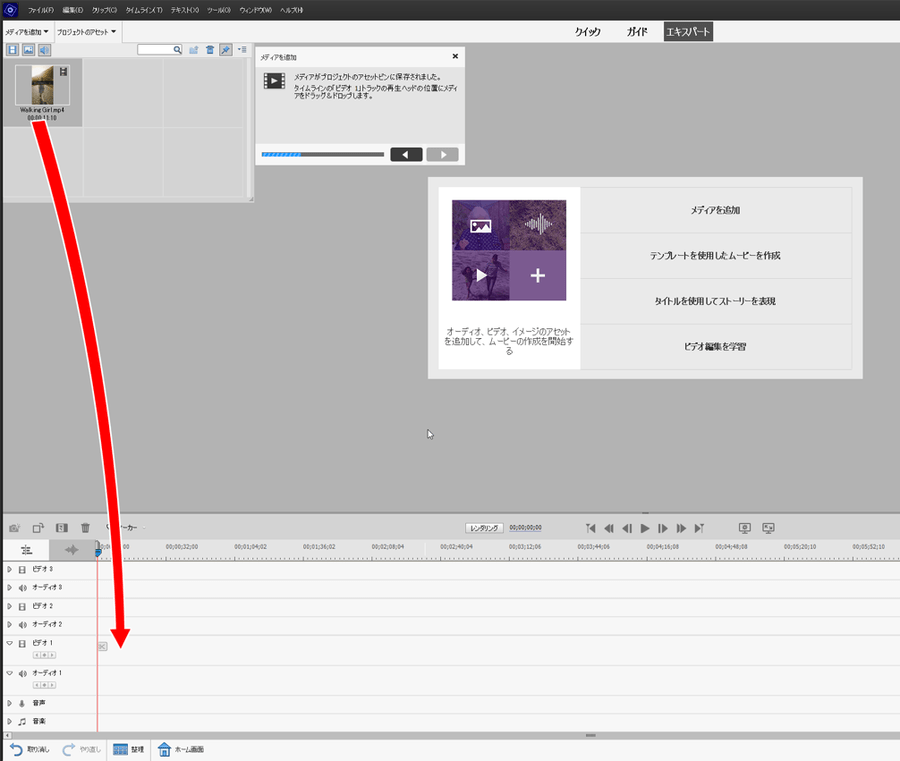
Task: Select the audio view icon beside track settings
Action: (x=72, y=550)
